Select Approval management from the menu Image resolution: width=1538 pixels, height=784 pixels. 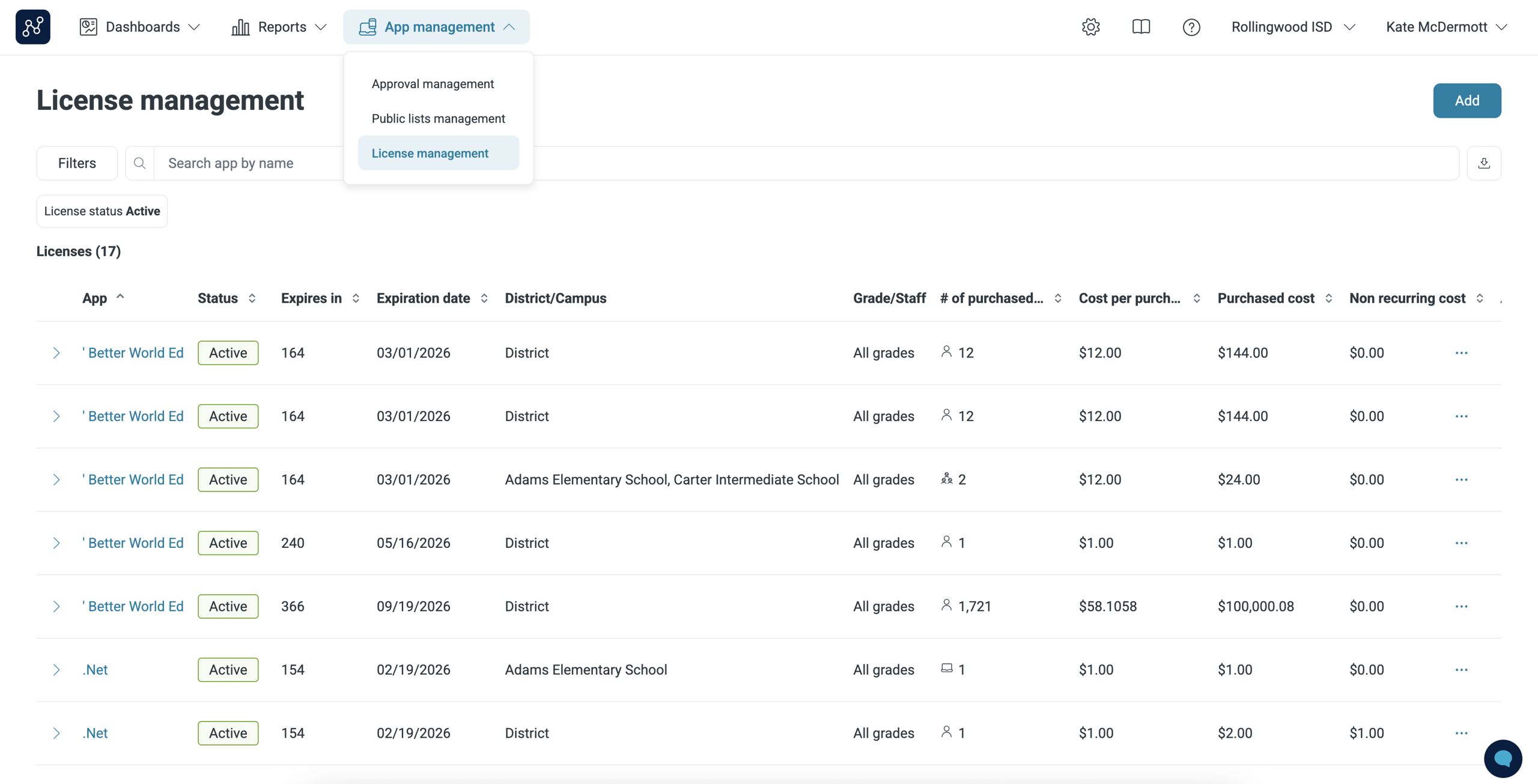[x=433, y=84]
